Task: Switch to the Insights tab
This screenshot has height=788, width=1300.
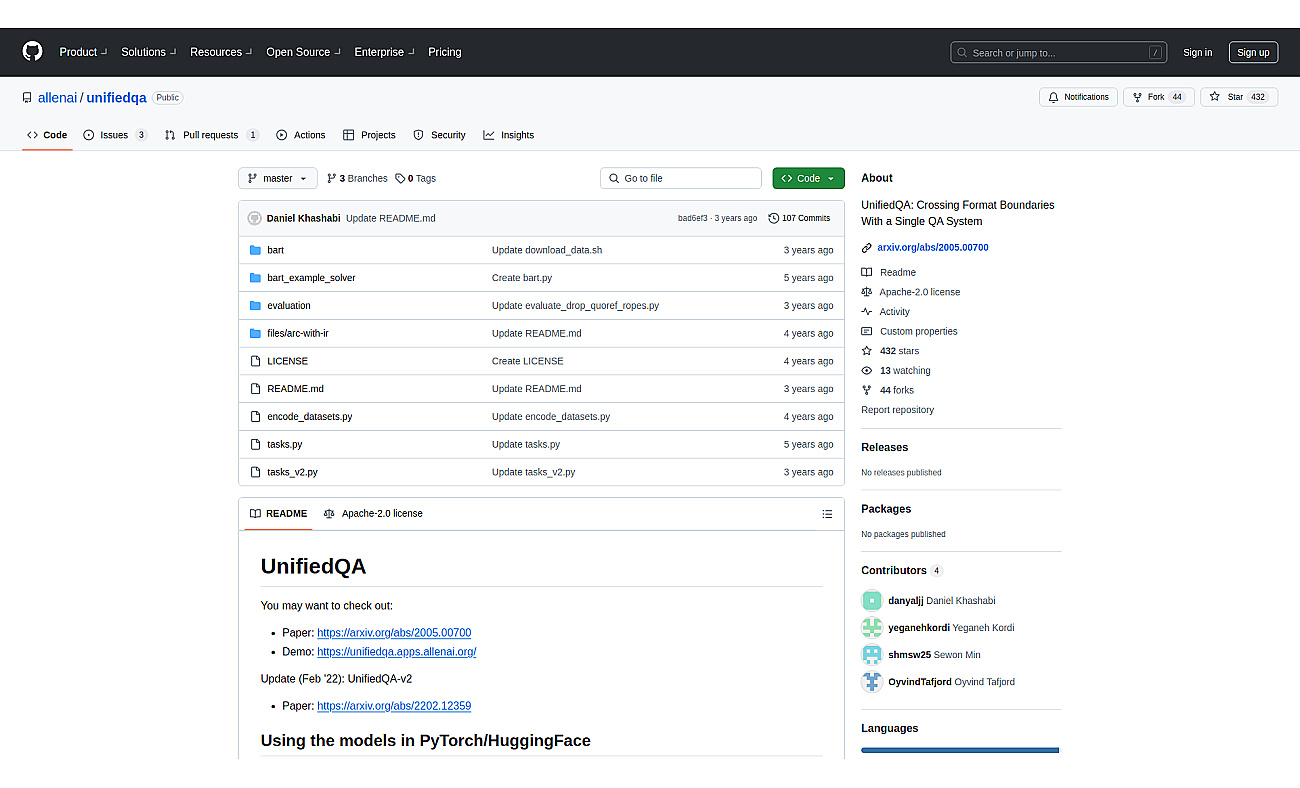Action: pos(508,135)
